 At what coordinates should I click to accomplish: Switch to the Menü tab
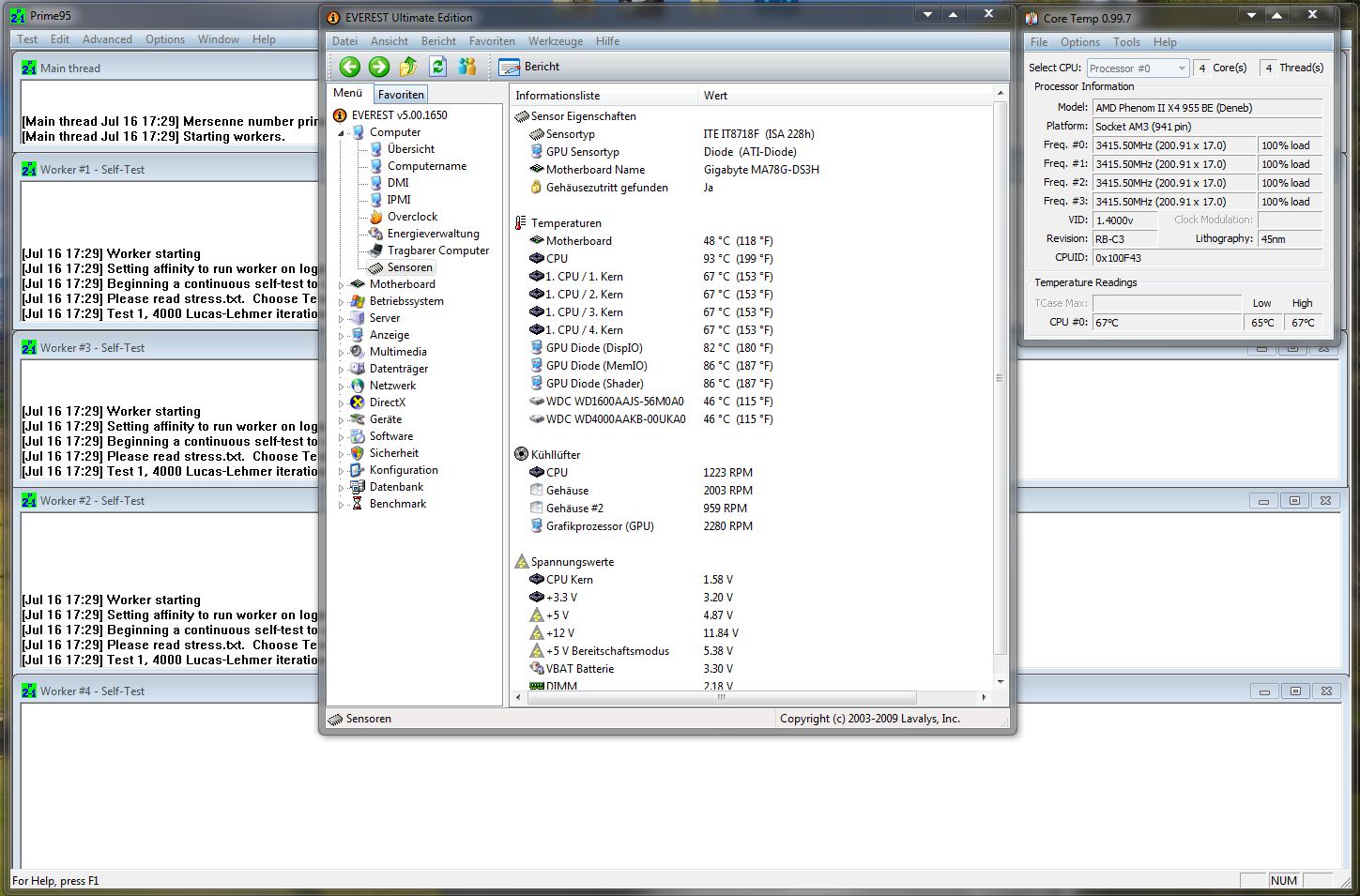(x=348, y=93)
